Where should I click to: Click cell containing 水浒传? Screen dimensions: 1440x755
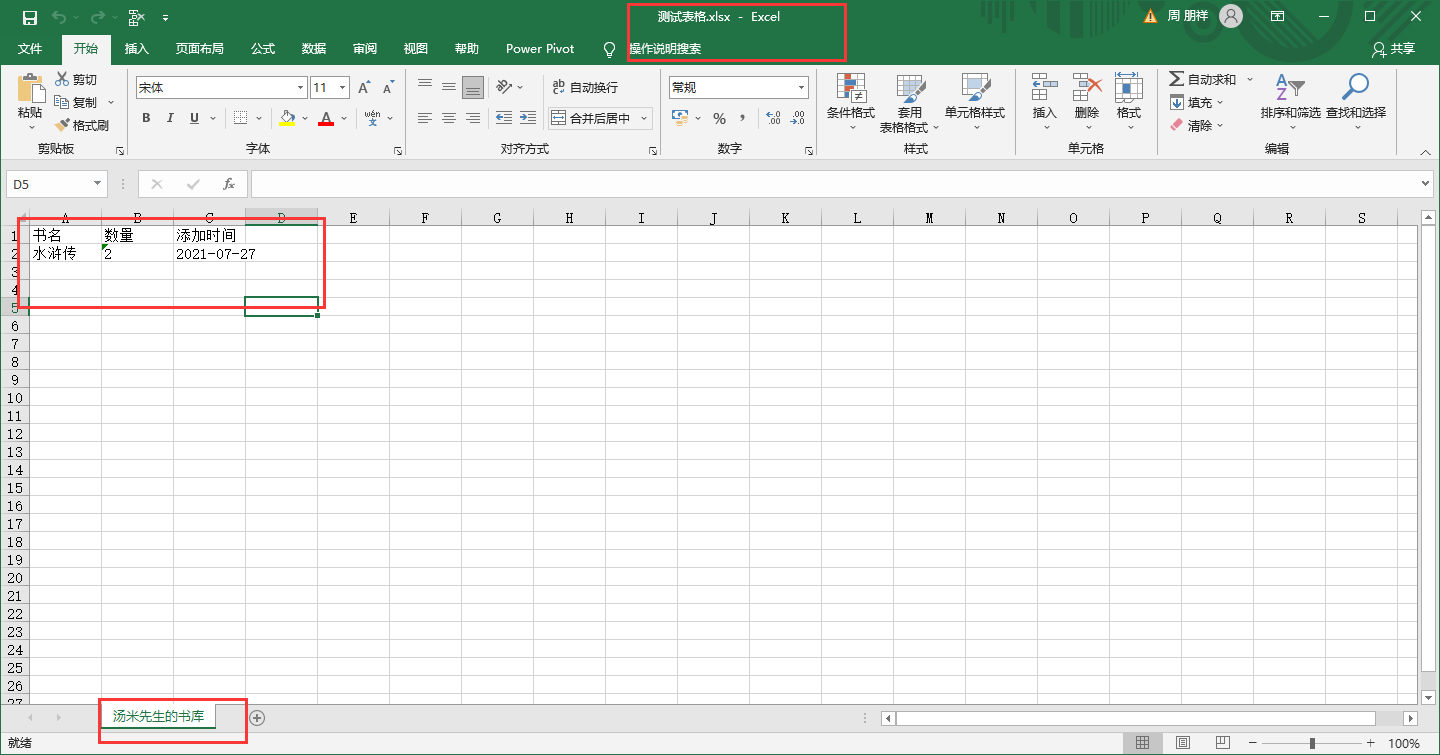coord(66,254)
